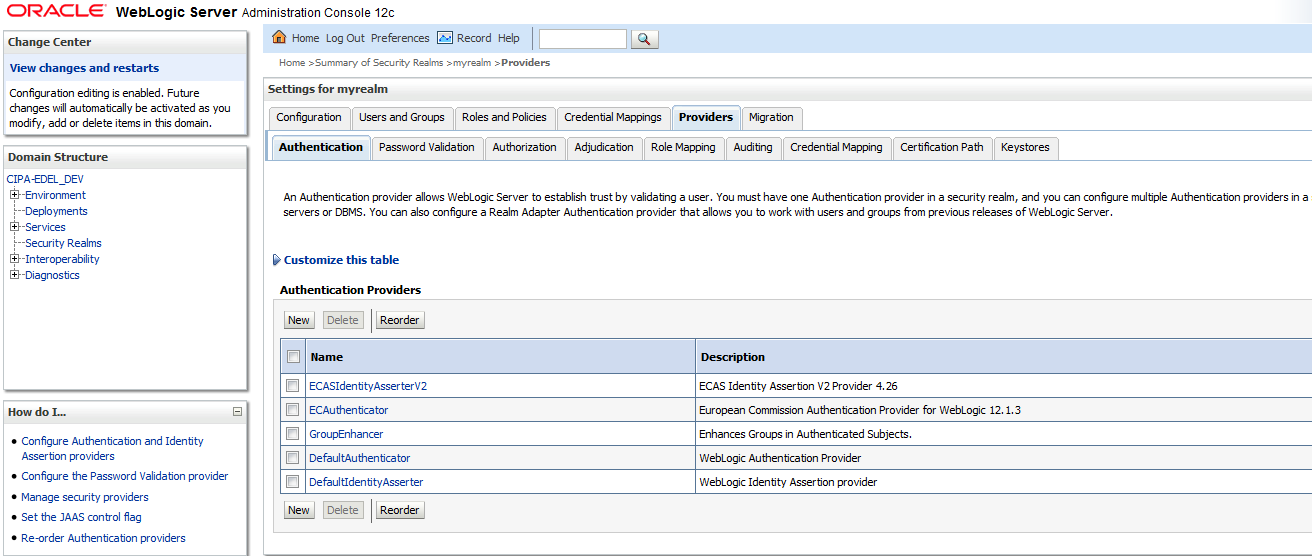
Task: Click the top New button
Action: coord(299,320)
